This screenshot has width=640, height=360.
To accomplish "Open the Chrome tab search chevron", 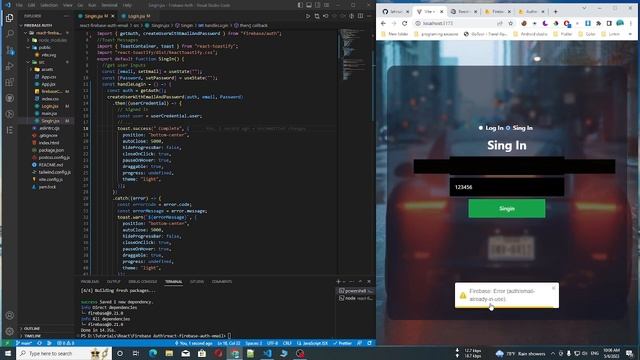I will point(584,8).
